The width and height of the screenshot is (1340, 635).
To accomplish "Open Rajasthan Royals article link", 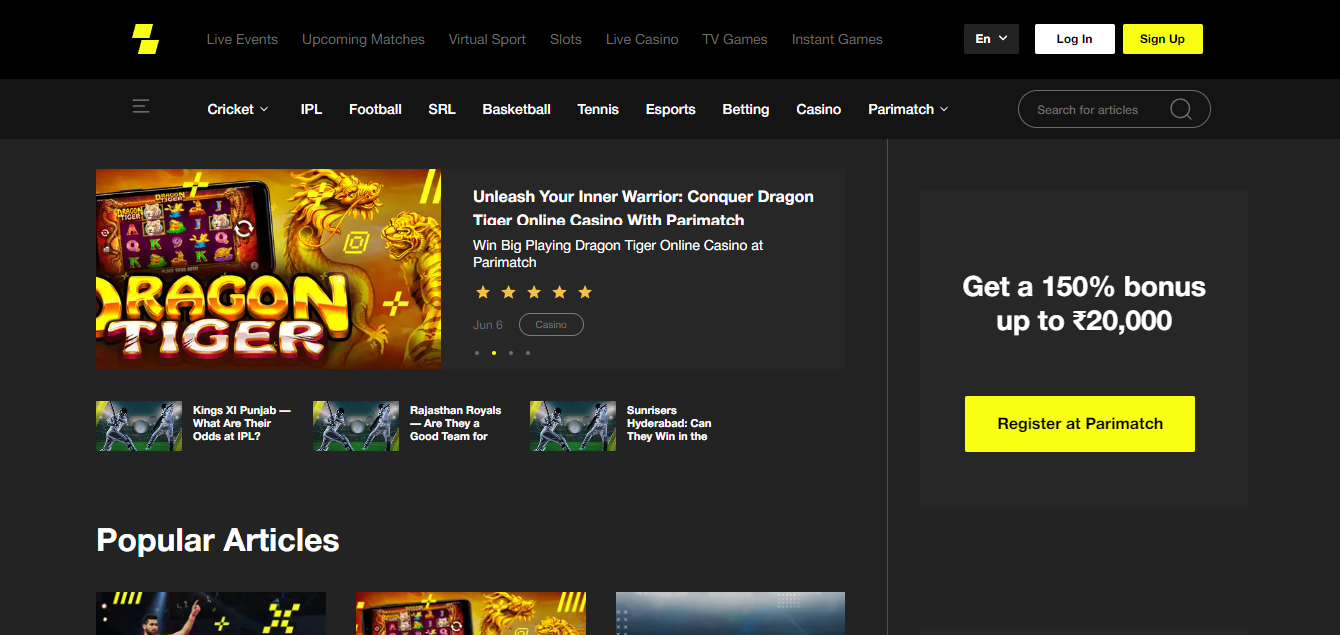I will [x=456, y=423].
